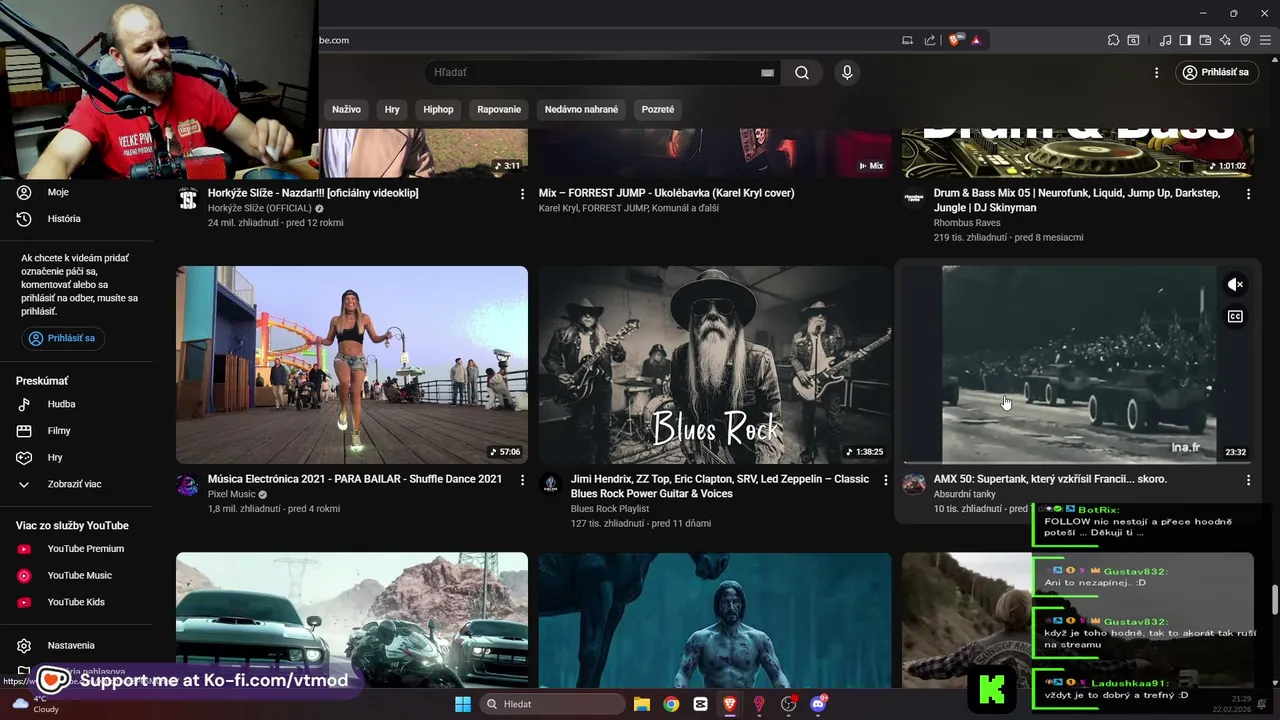This screenshot has height=720, width=1280.
Task: Open YouTube settings three-dot menu near Prihlásiť sa
Action: (1156, 72)
